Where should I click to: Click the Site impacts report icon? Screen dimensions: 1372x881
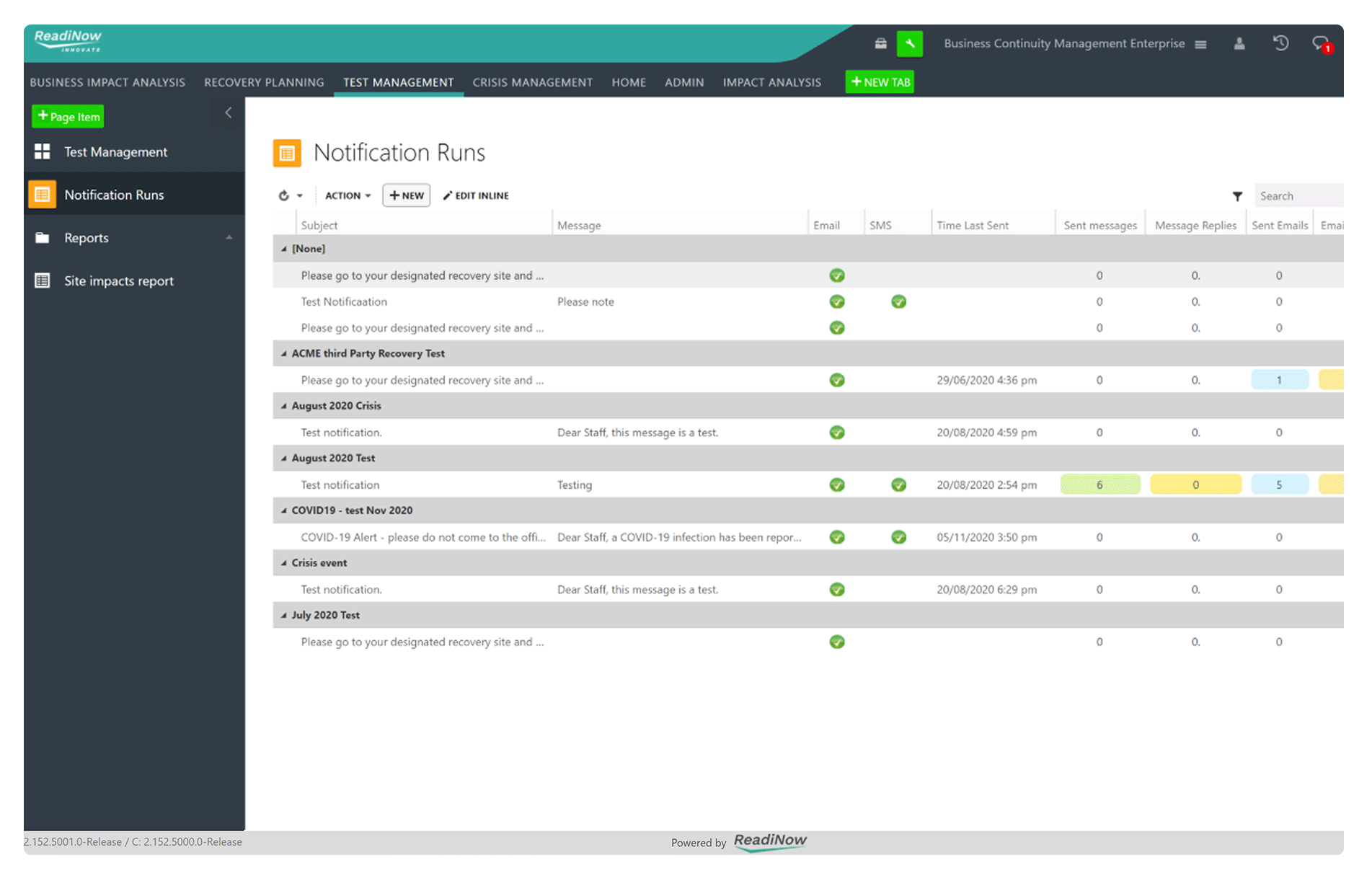click(x=43, y=281)
